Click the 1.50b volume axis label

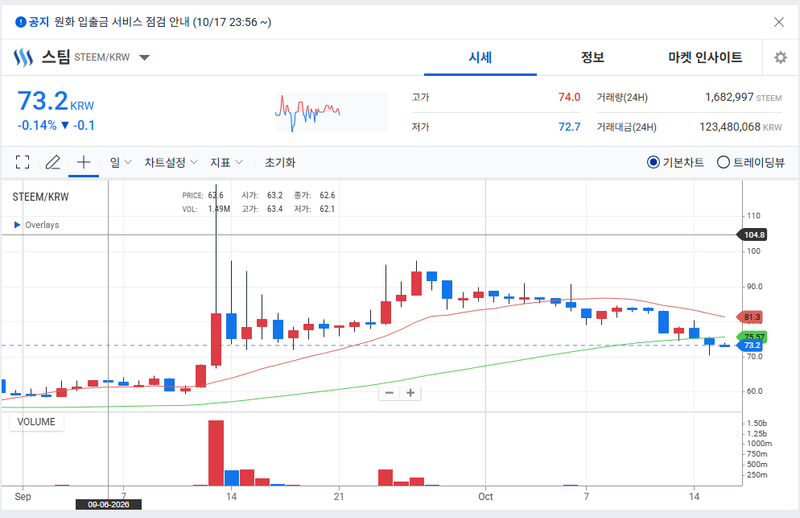pyautogui.click(x=757, y=423)
